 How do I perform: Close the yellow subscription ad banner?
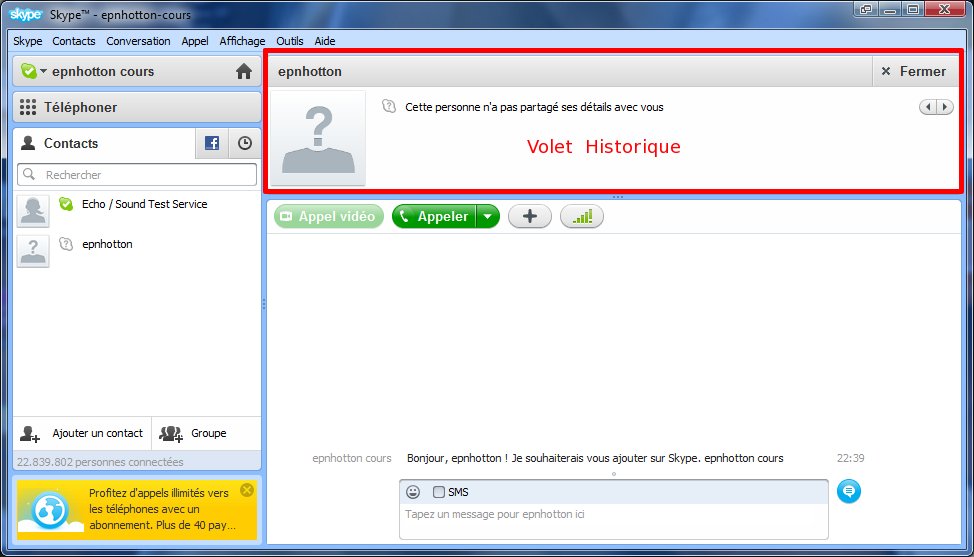pos(247,490)
